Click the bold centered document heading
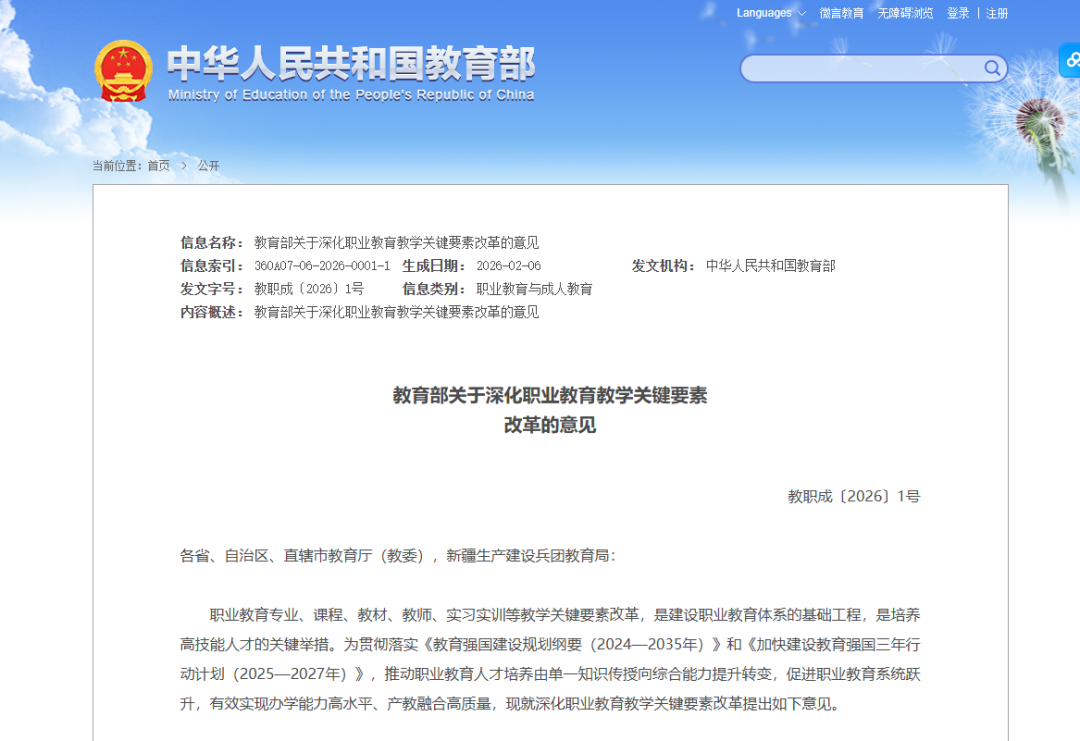Viewport: 1080px width, 741px height. 549,396
